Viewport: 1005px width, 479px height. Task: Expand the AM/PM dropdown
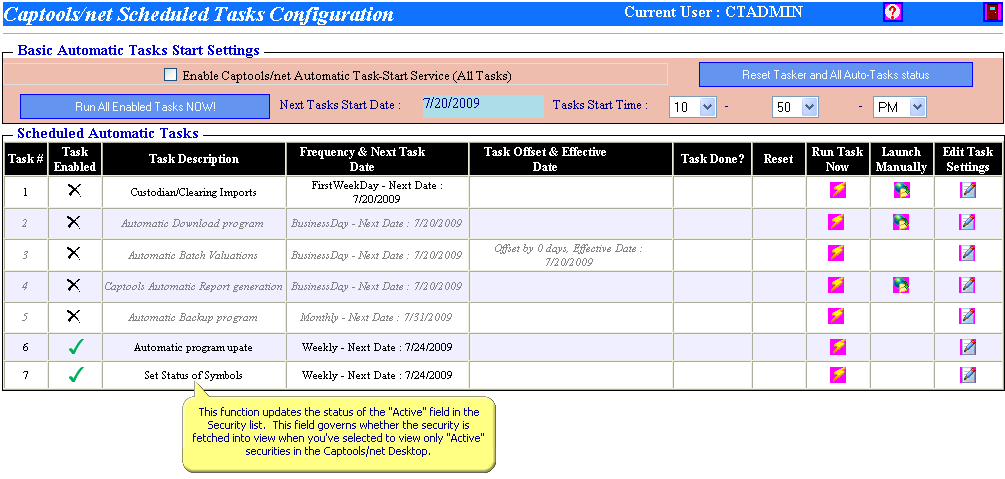pyautogui.click(x=916, y=107)
